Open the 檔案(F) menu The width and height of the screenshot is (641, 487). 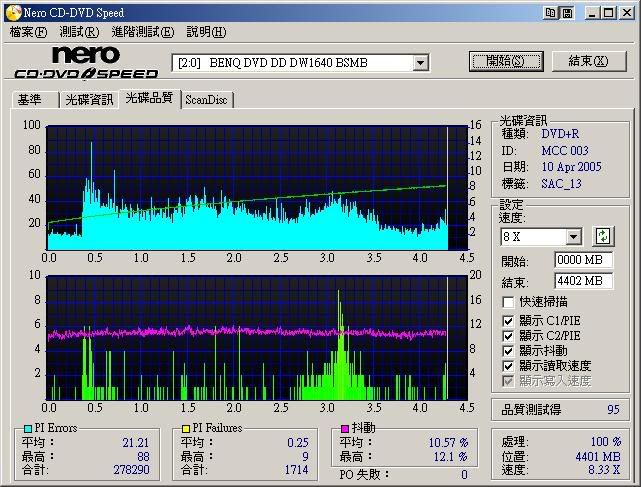[x=28, y=32]
